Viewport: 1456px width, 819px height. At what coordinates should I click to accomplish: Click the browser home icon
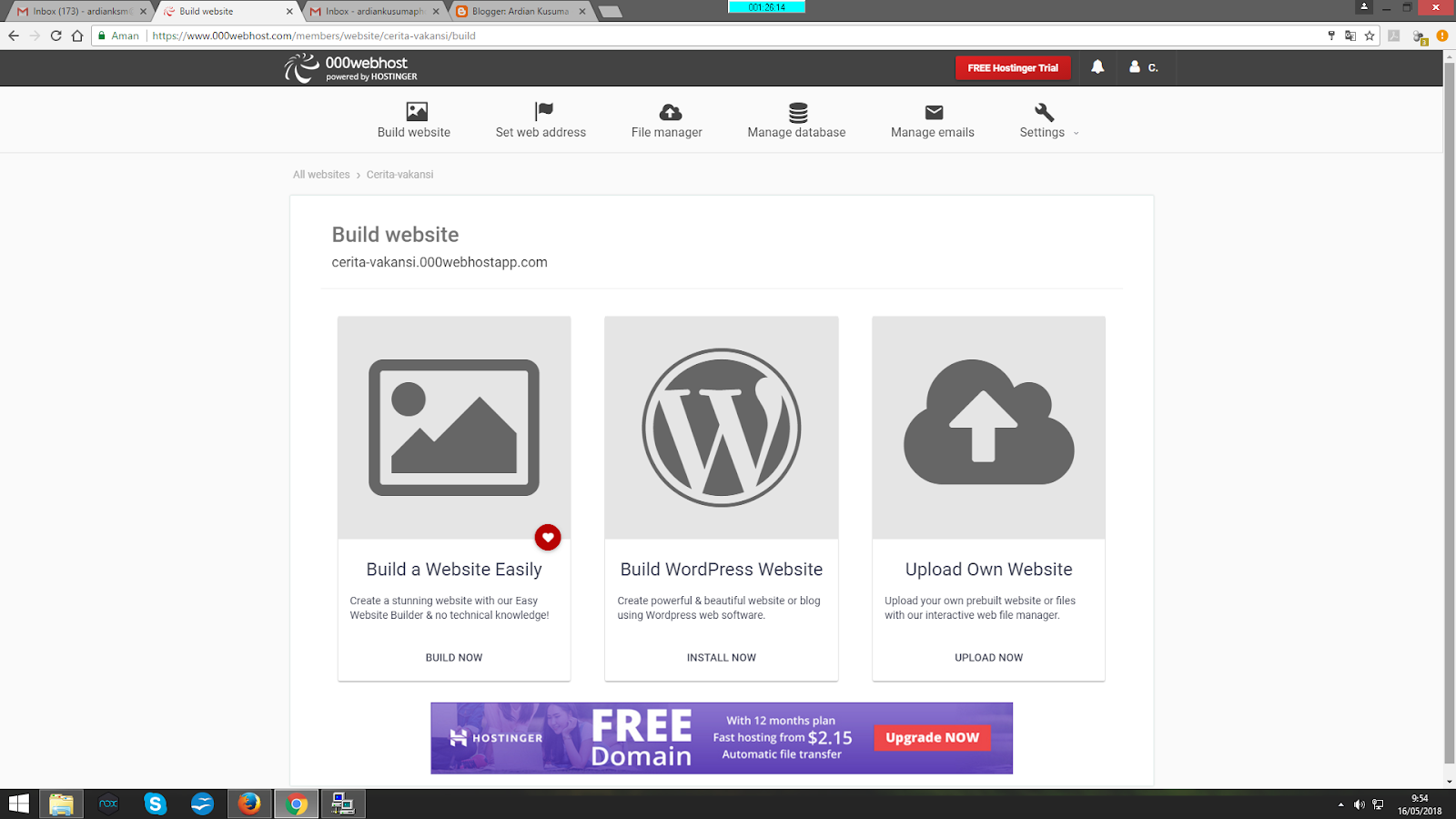click(x=77, y=35)
